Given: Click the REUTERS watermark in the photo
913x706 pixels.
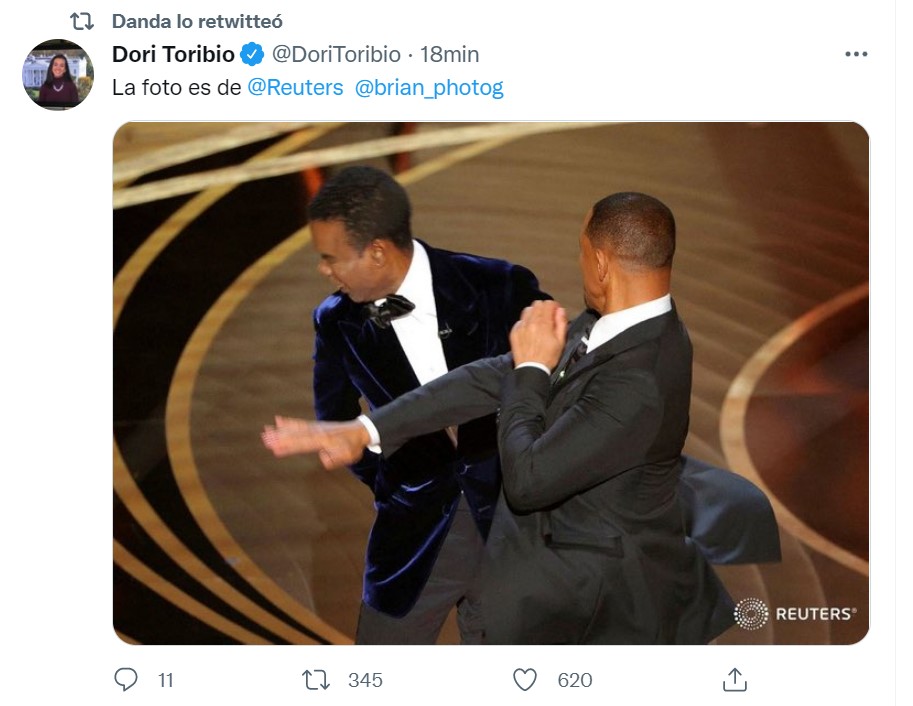Looking at the screenshot, I should click(x=795, y=614).
